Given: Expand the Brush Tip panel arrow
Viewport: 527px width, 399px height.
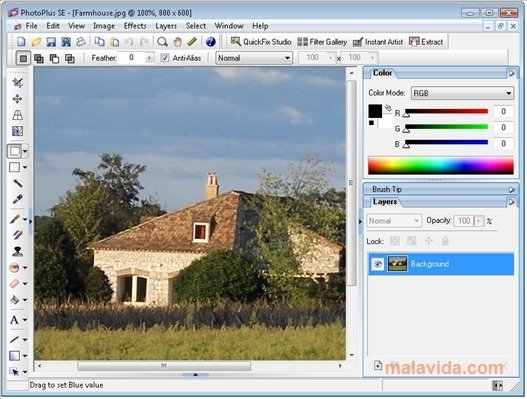Looking at the screenshot, I should (x=512, y=190).
